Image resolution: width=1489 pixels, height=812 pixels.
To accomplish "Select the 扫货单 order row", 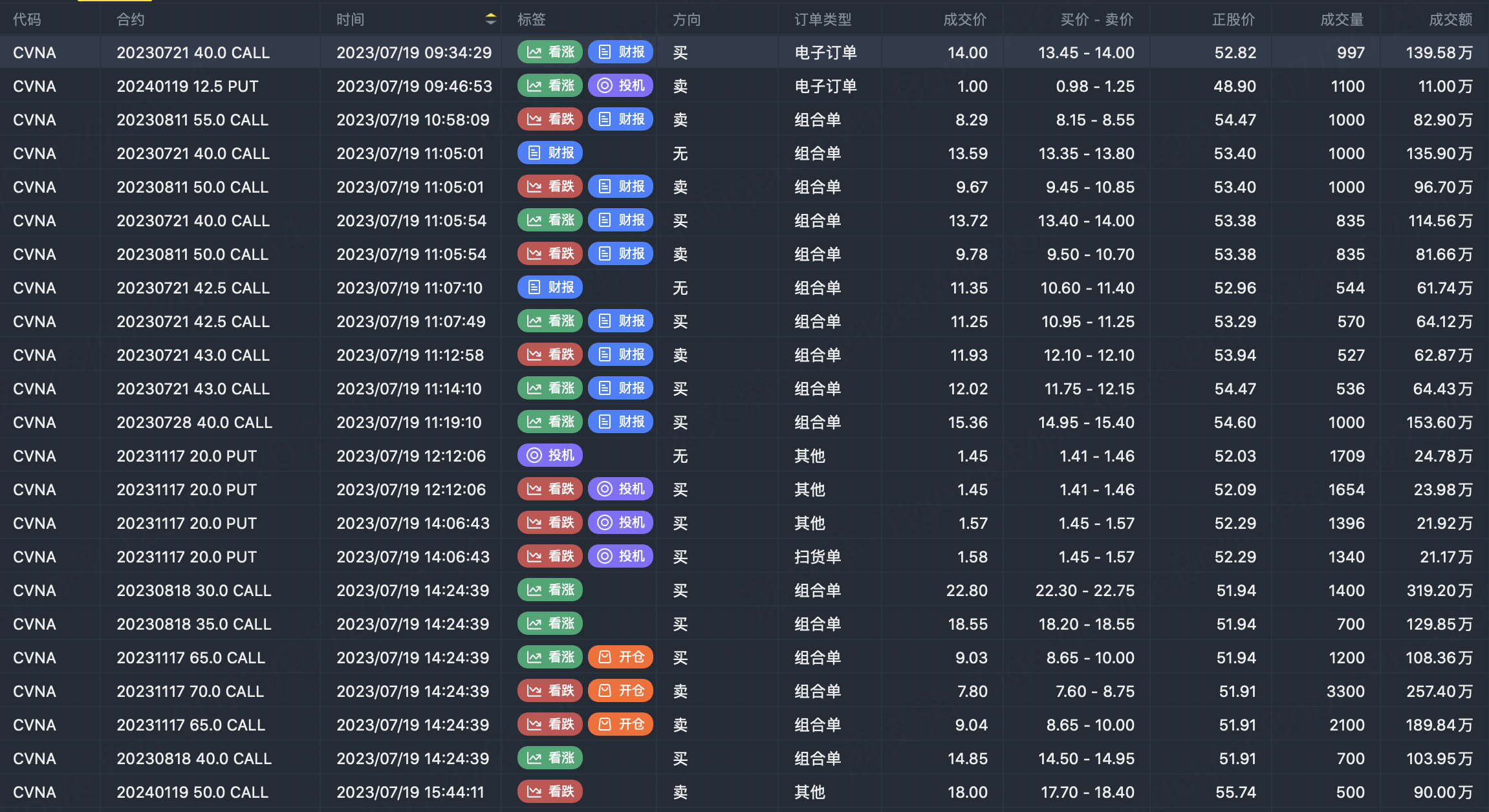I will pos(818,557).
